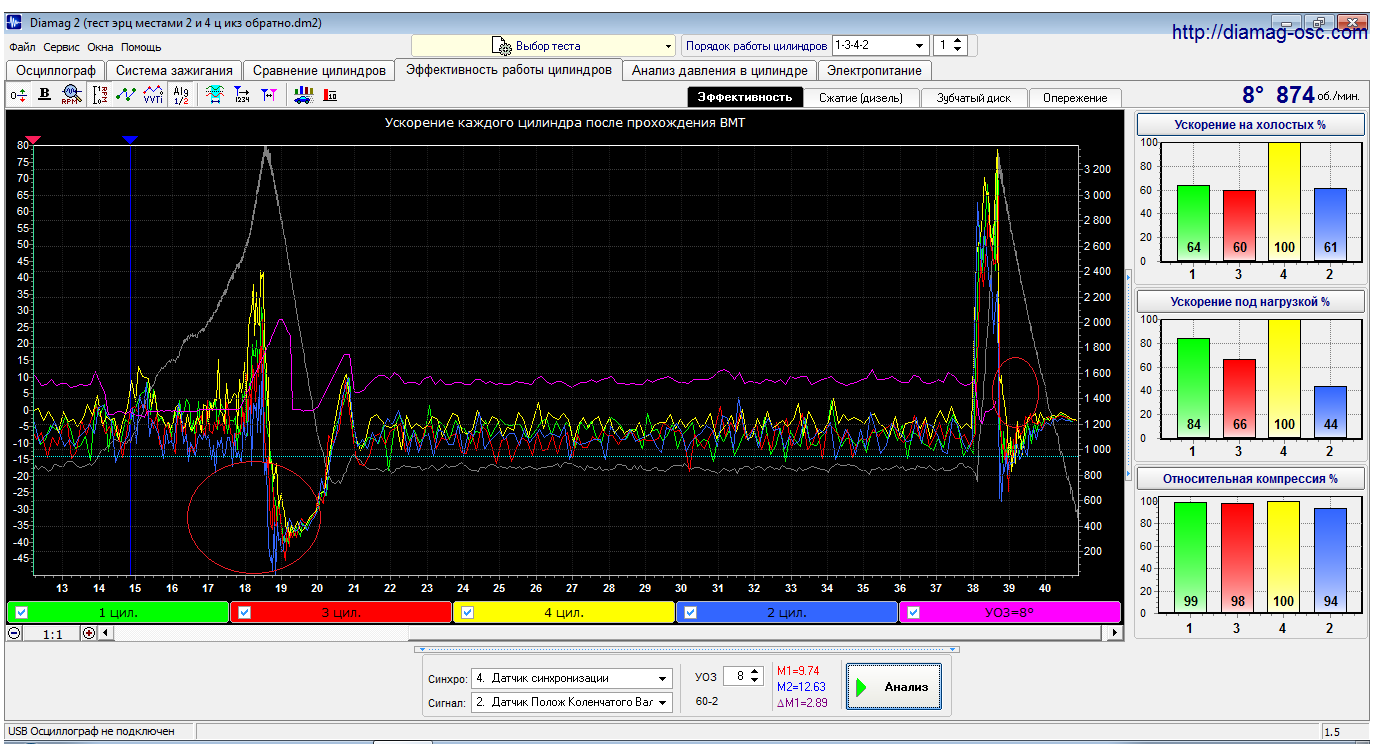Click the blue marker 1234 icon
Viewport: 1382px width, 744px height.
tap(241, 95)
